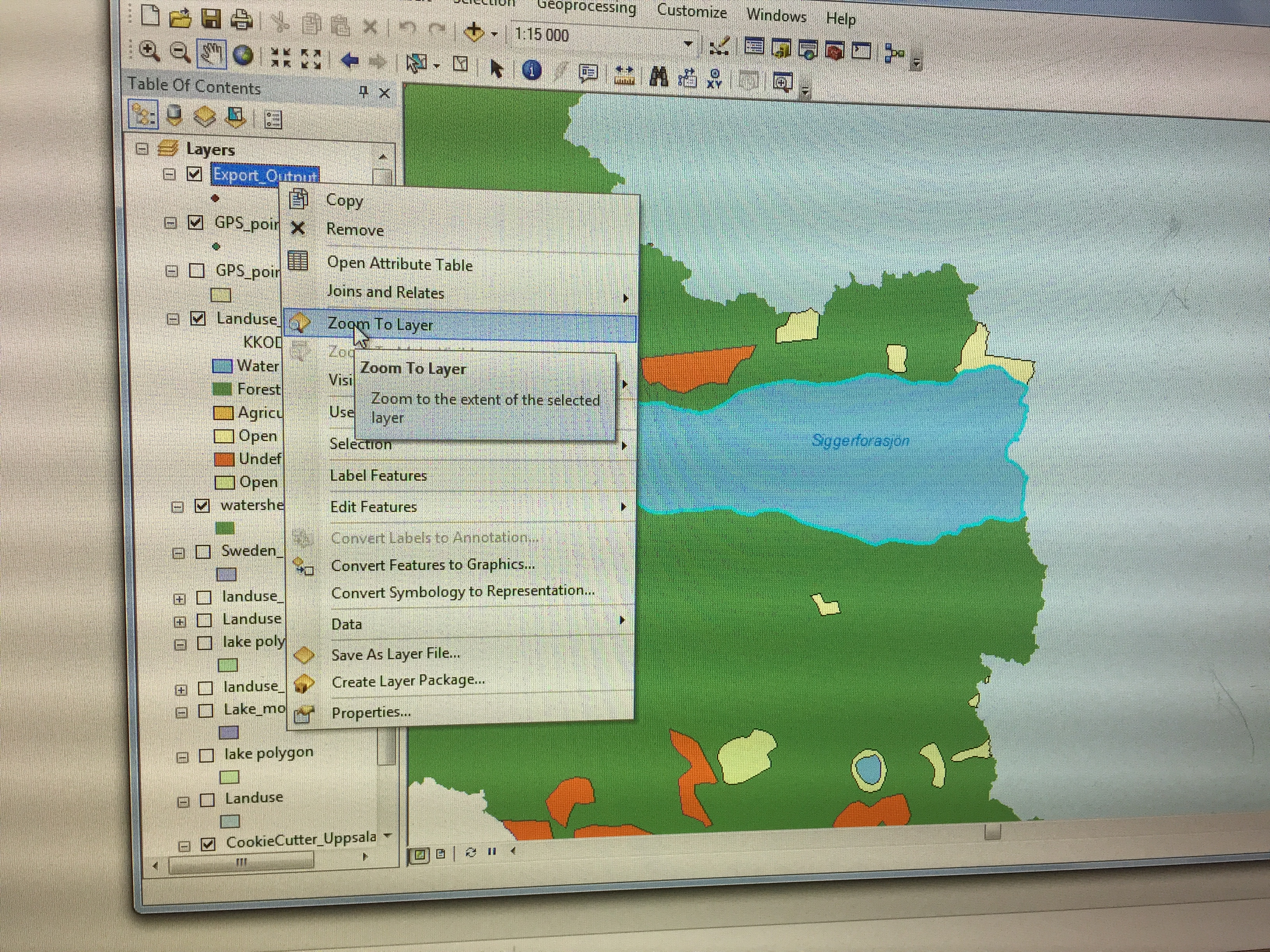Check the Lake_mo layer checkbox
The width and height of the screenshot is (1270, 952).
tap(205, 711)
